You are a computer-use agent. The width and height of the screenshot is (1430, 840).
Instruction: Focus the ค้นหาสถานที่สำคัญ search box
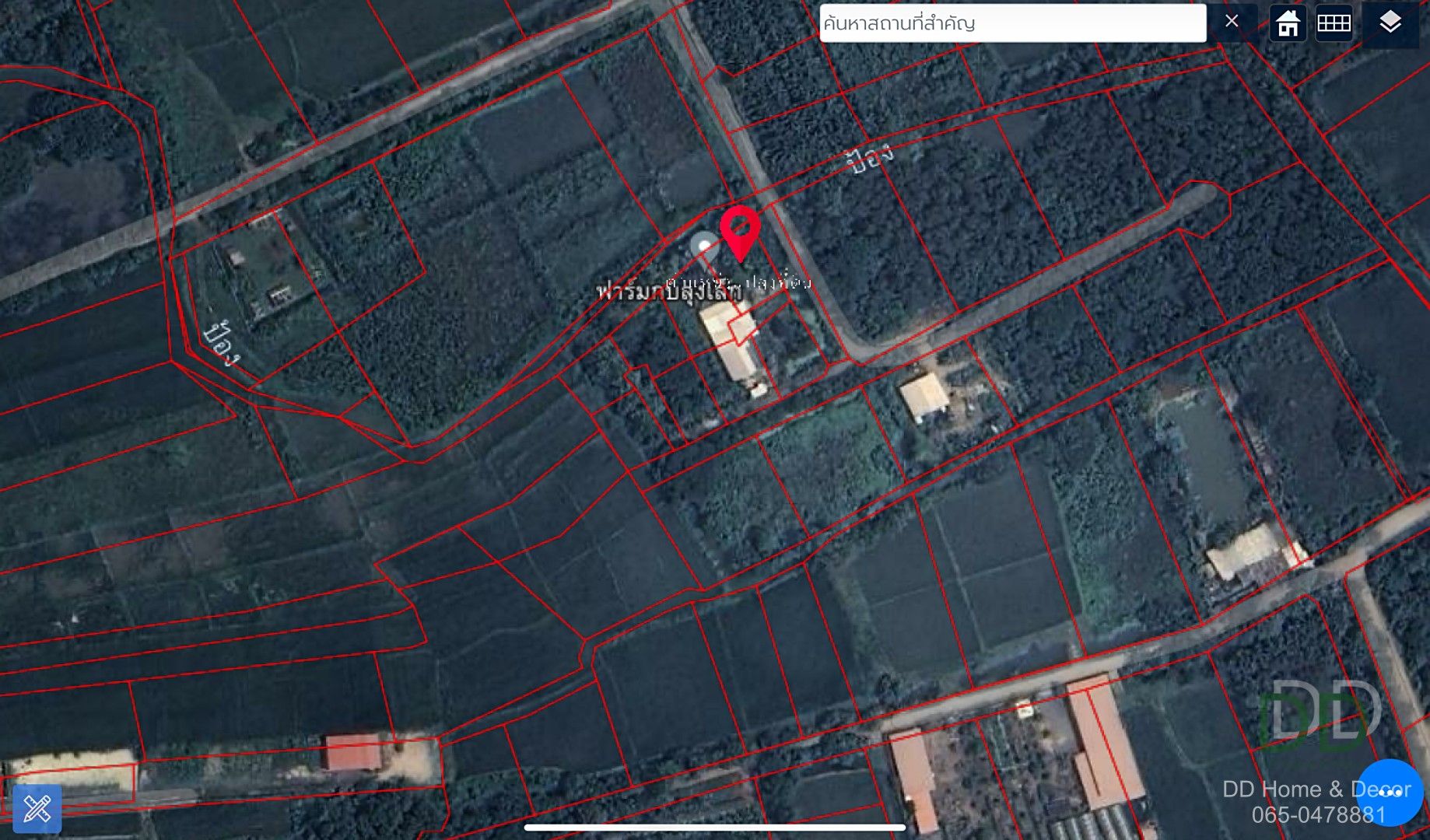coord(1012,23)
